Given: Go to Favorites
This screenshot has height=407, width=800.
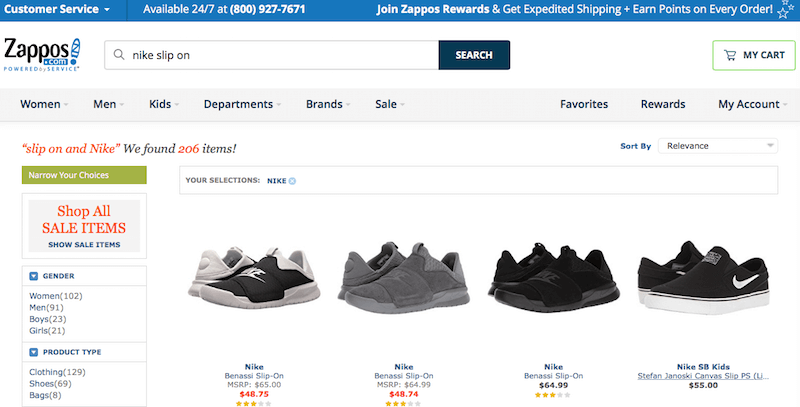Looking at the screenshot, I should point(584,104).
